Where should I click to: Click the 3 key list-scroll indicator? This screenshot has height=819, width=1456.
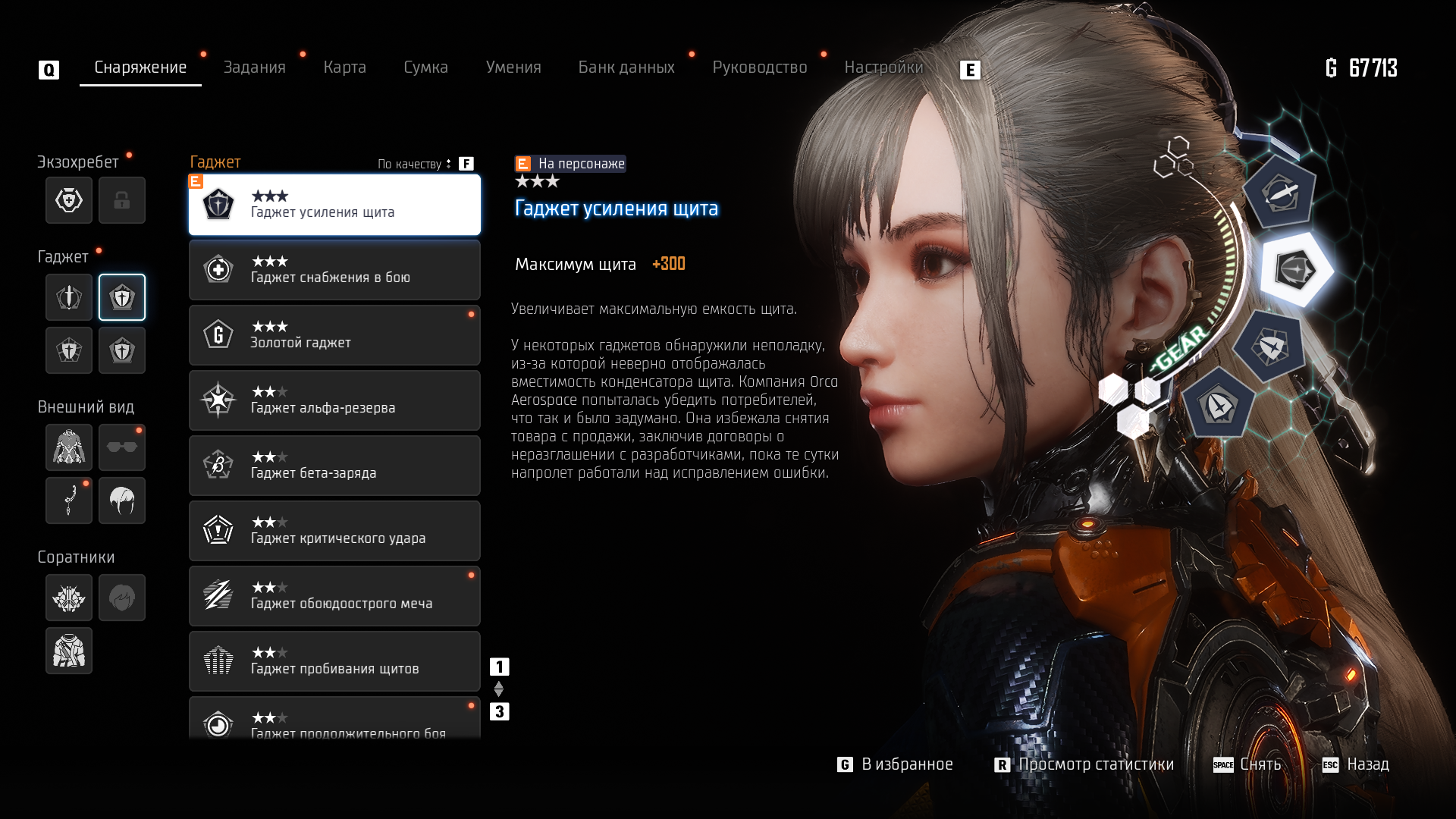(499, 711)
